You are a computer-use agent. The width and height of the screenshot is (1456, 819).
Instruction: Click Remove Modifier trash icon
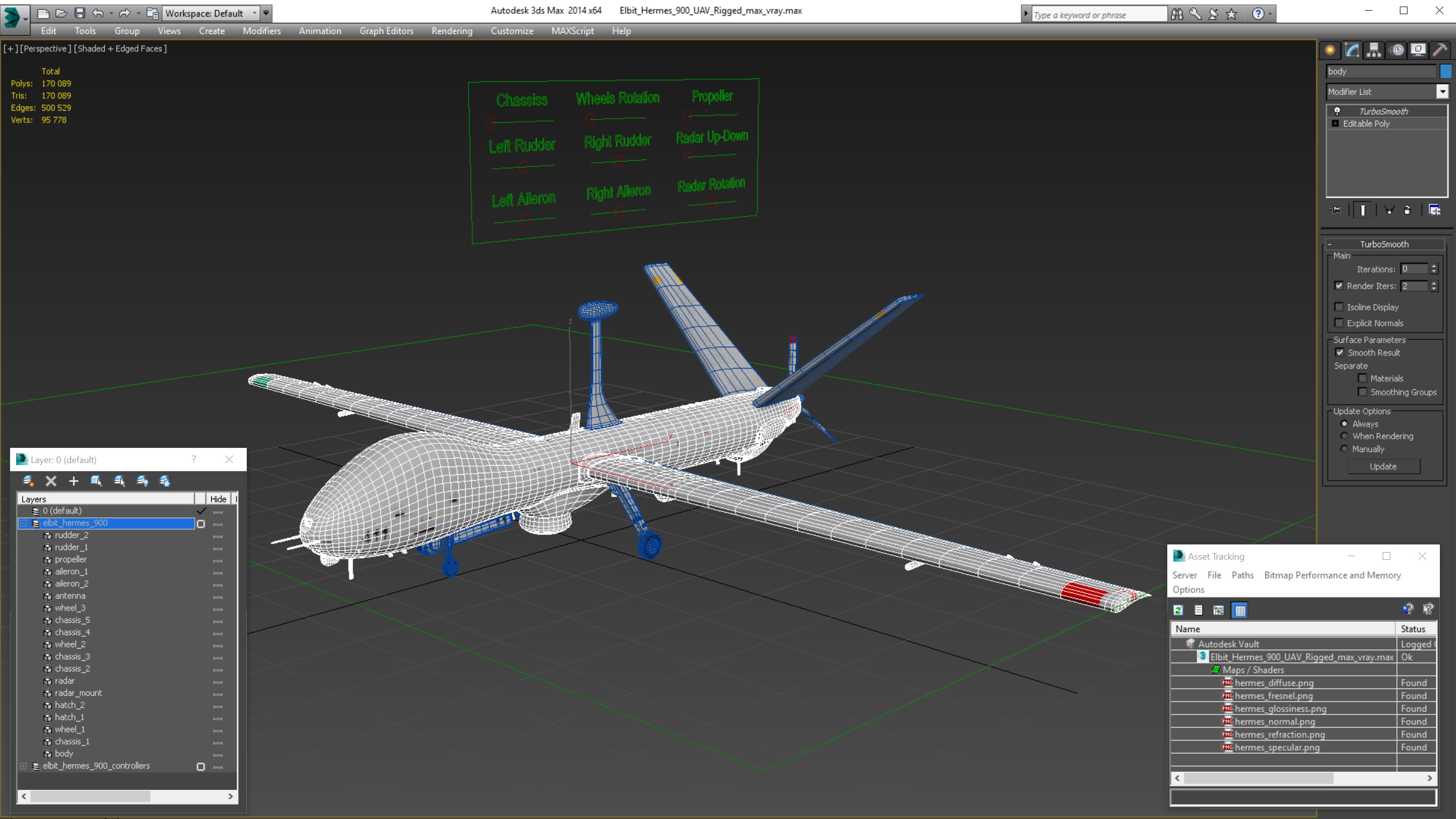pyautogui.click(x=1407, y=210)
